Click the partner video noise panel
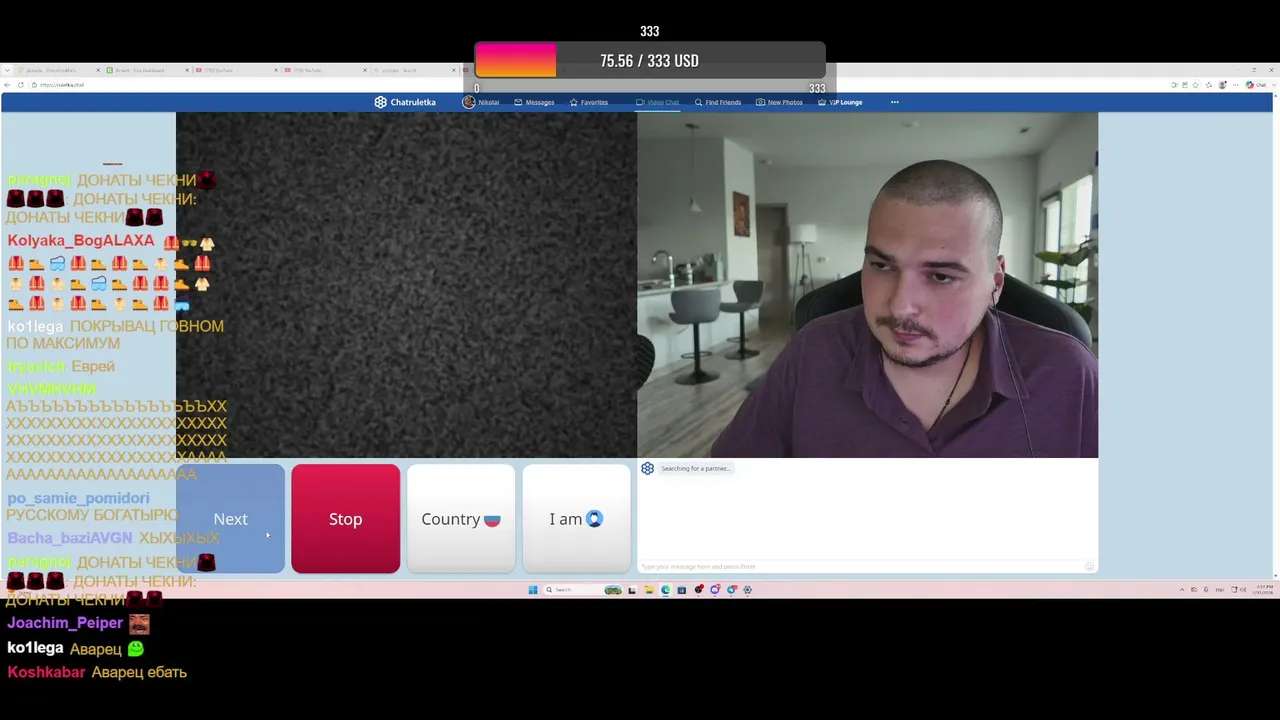The height and width of the screenshot is (720, 1280). point(406,285)
